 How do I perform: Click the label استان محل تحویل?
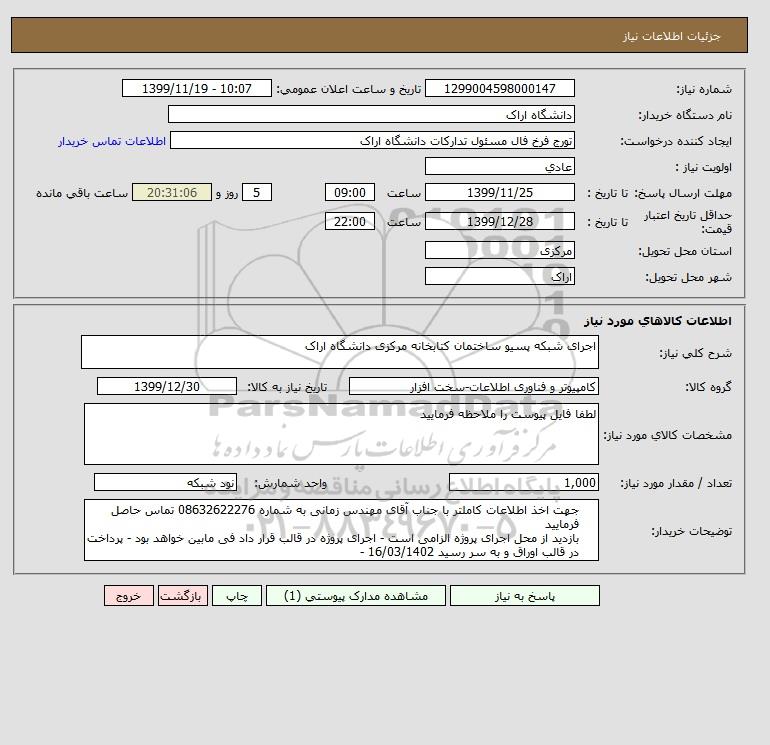(685, 251)
